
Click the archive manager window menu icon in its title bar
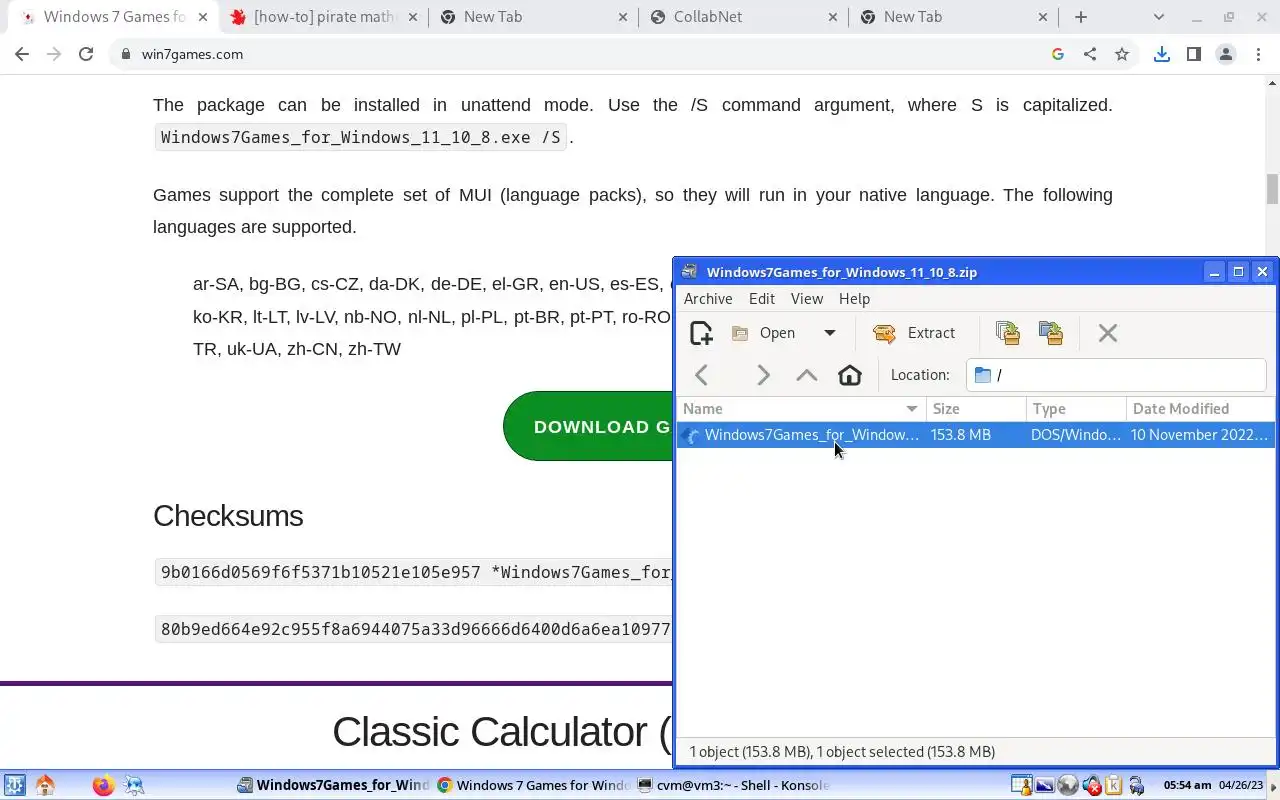tap(690, 272)
